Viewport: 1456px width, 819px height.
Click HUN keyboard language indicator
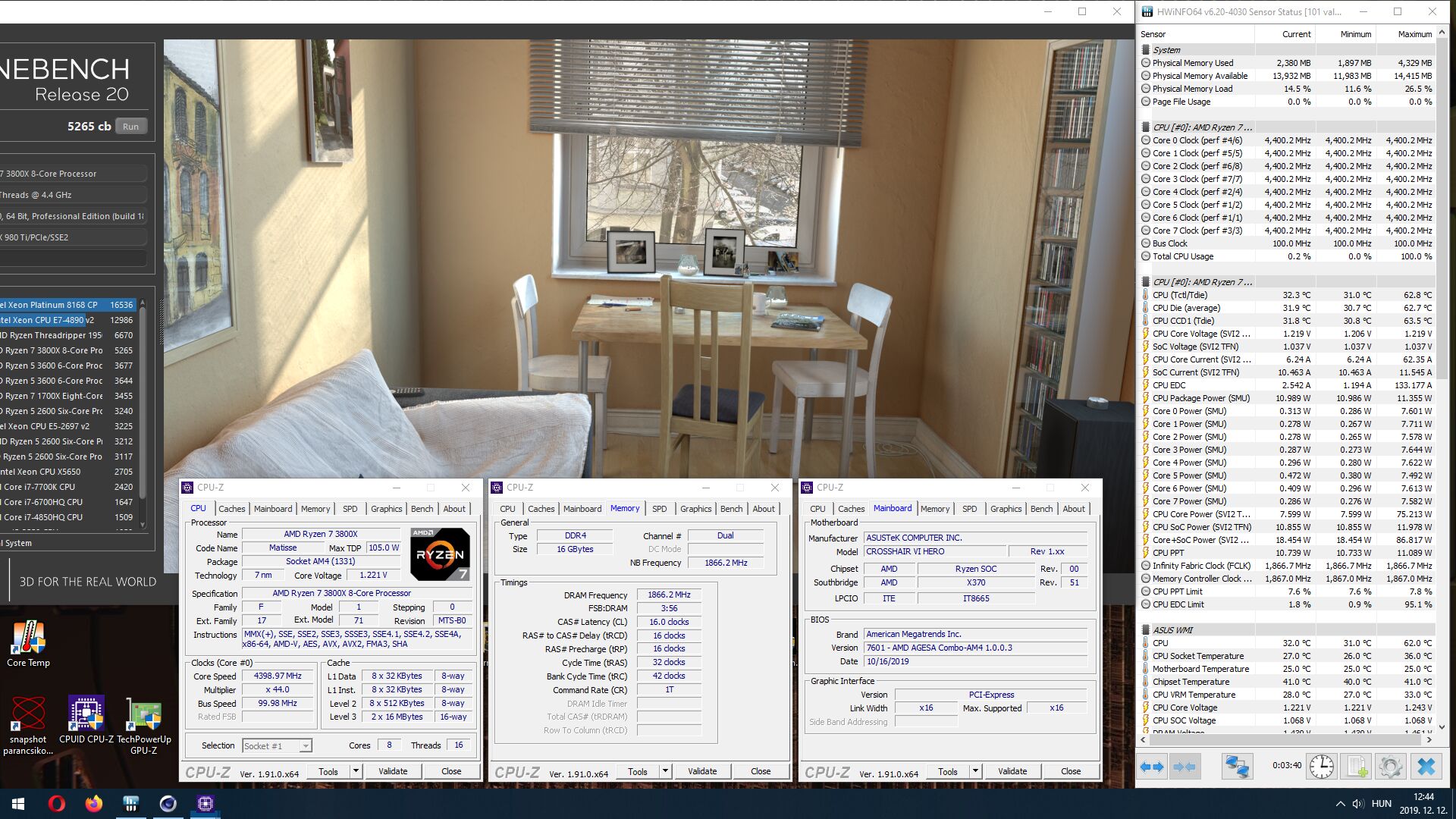1382,804
